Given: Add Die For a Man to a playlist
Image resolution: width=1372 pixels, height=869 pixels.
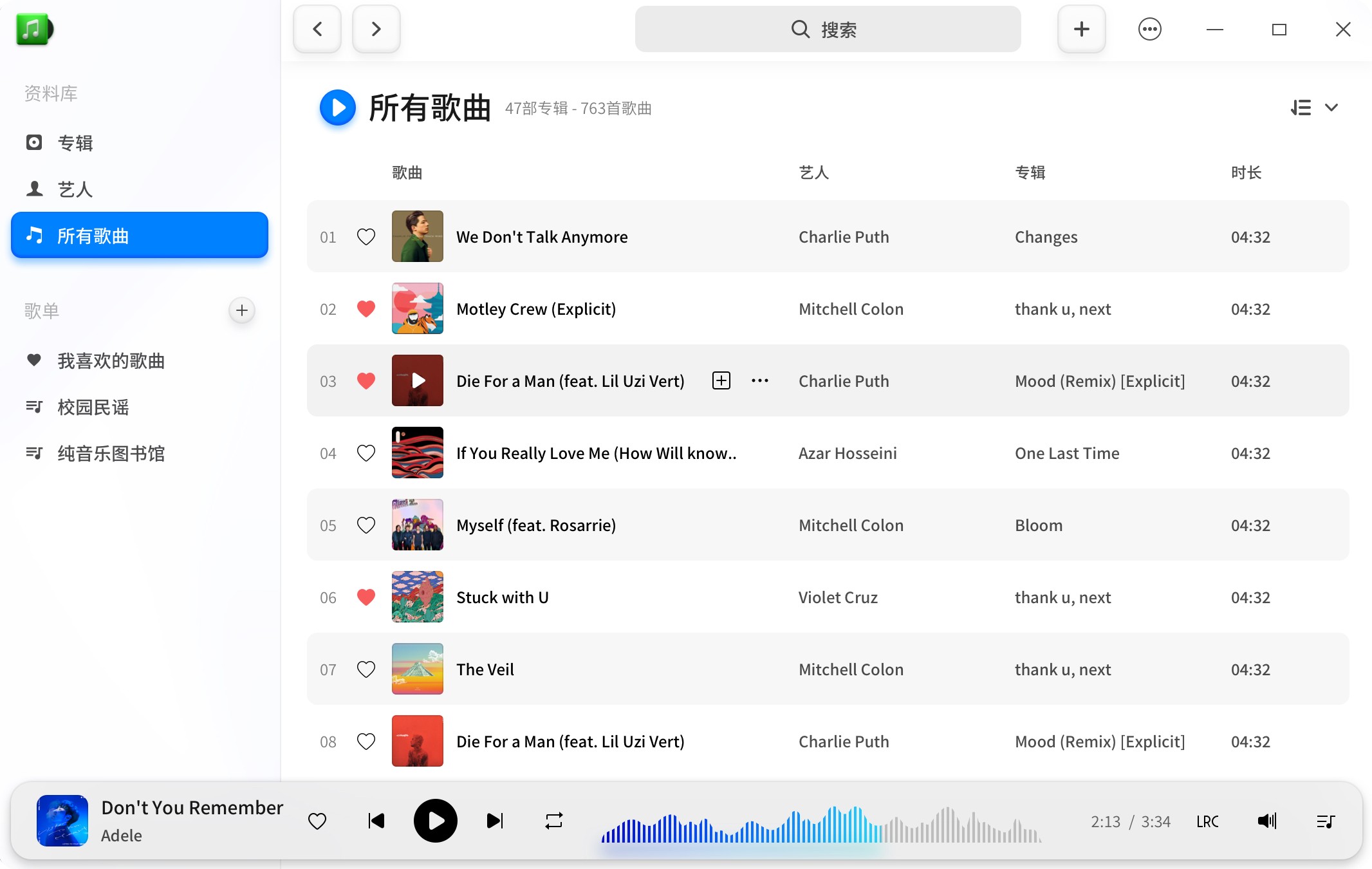Looking at the screenshot, I should (x=721, y=380).
